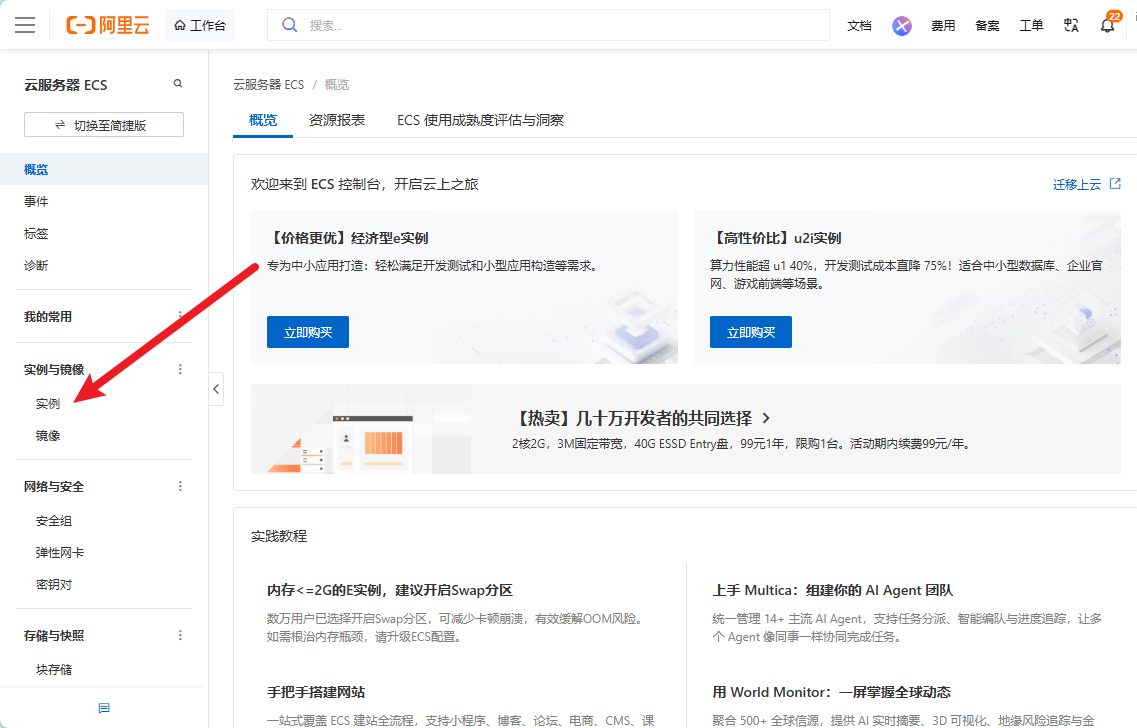
Task: Select 事件 in the sidebar
Action: click(x=36, y=202)
